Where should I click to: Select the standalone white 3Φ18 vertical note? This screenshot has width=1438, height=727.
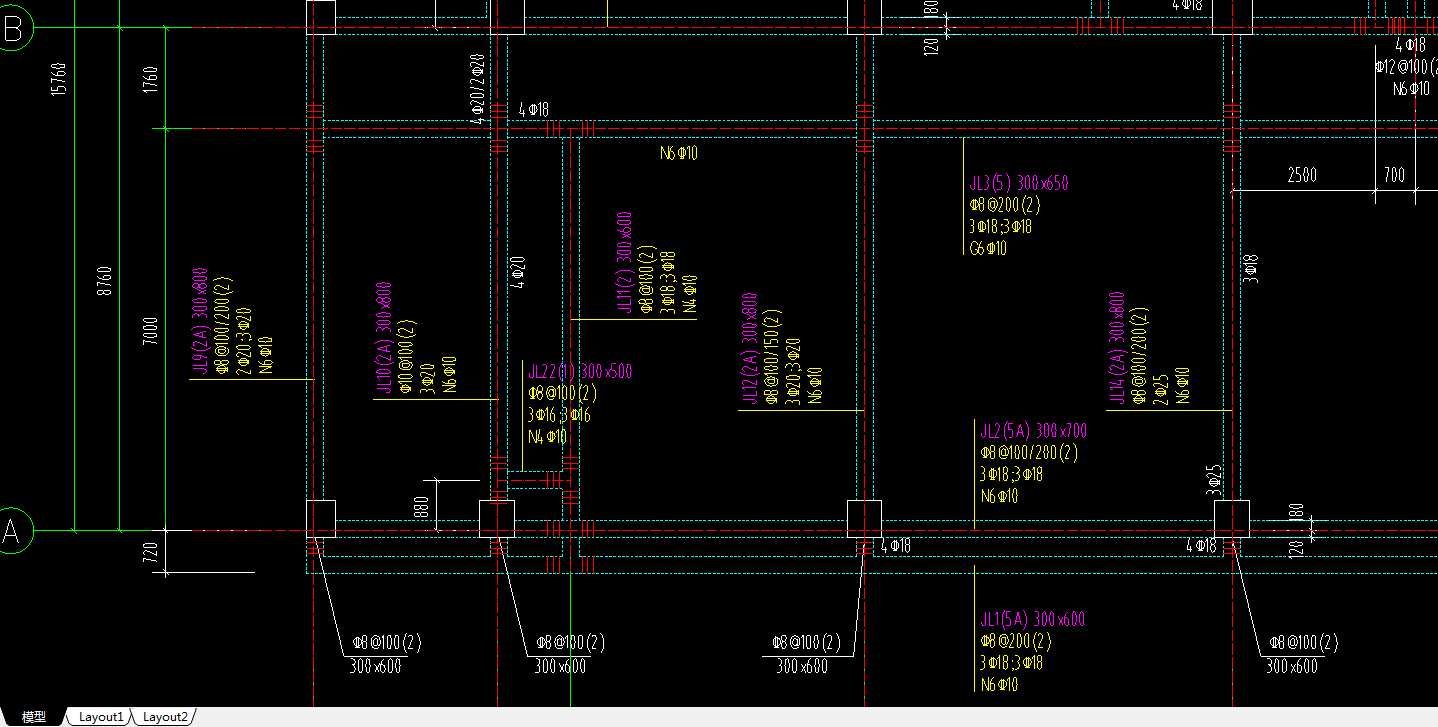click(1252, 268)
